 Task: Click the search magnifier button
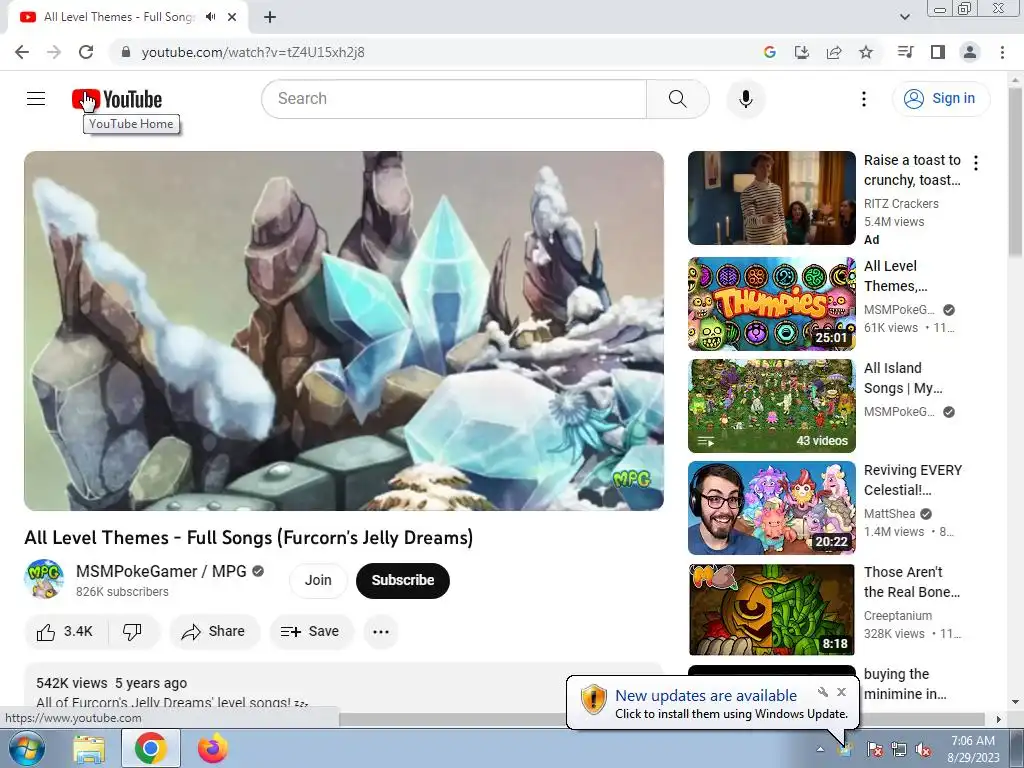click(678, 99)
